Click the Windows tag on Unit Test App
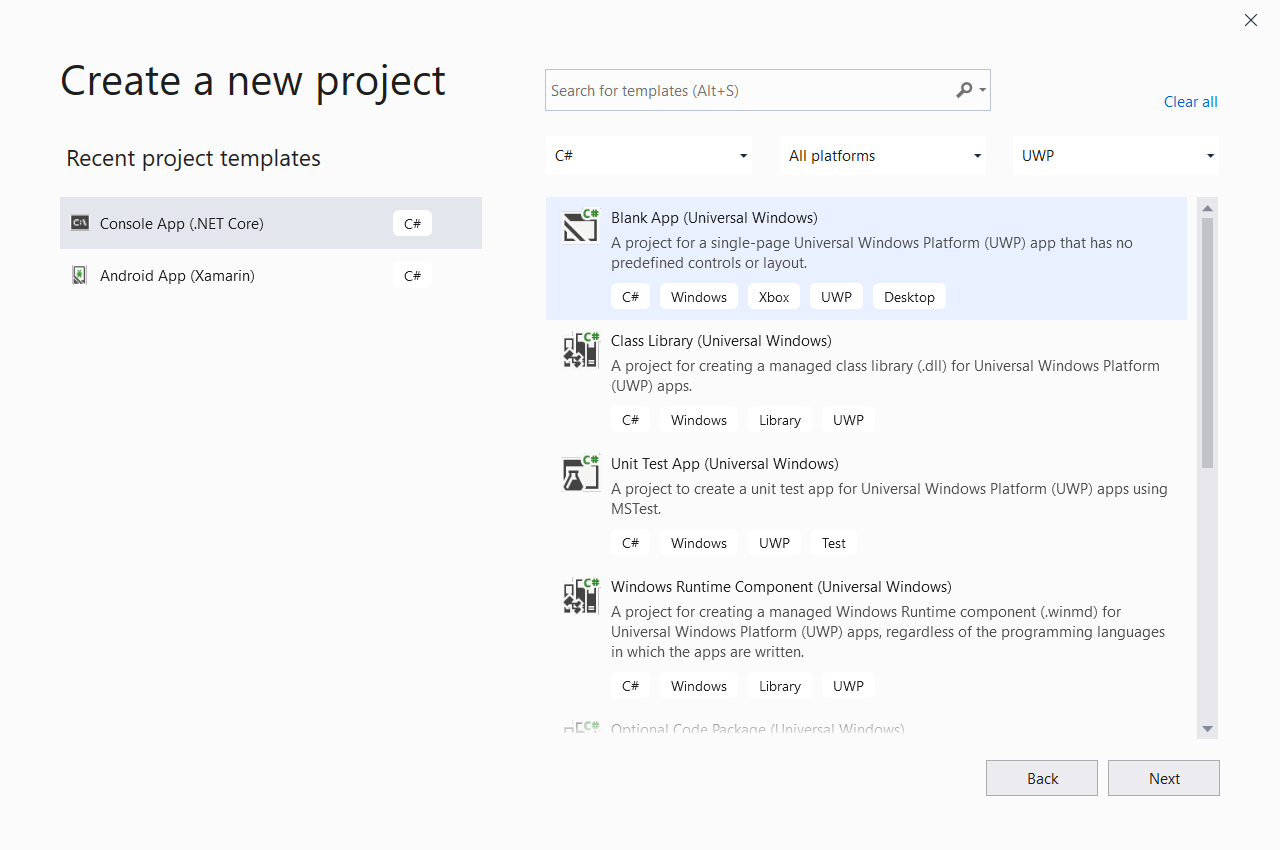 [699, 543]
